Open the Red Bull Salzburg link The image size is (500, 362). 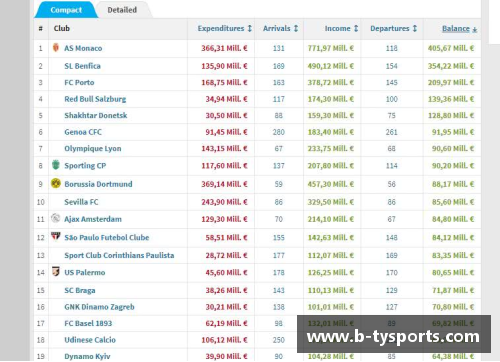coord(95,99)
